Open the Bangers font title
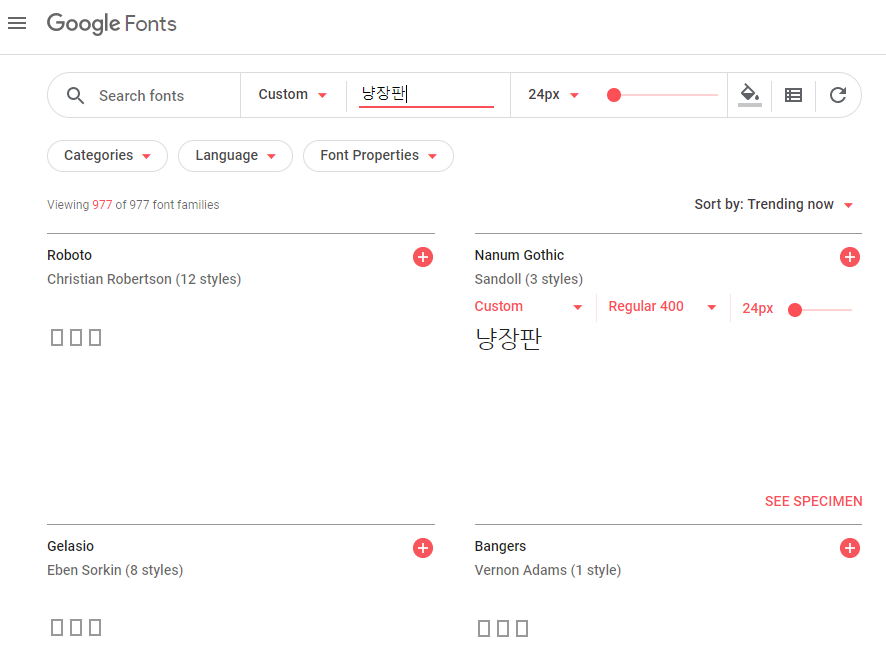 pyautogui.click(x=500, y=546)
